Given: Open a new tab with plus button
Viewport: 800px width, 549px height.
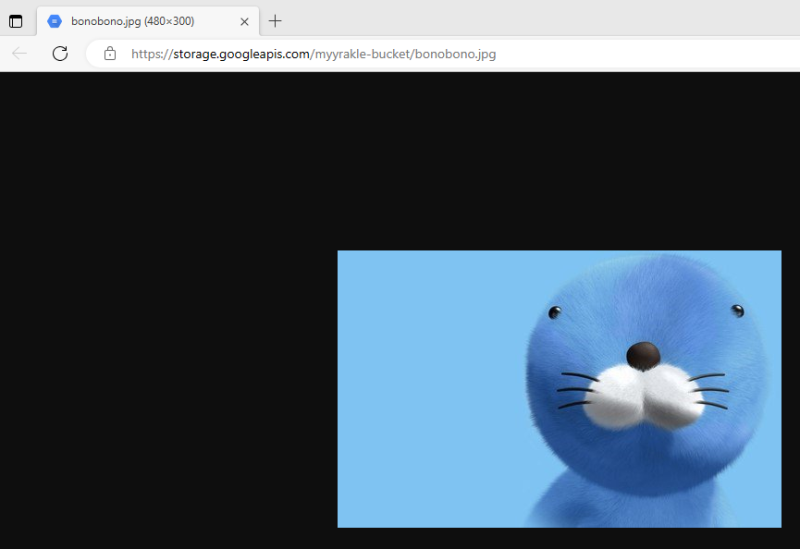Looking at the screenshot, I should tap(275, 21).
